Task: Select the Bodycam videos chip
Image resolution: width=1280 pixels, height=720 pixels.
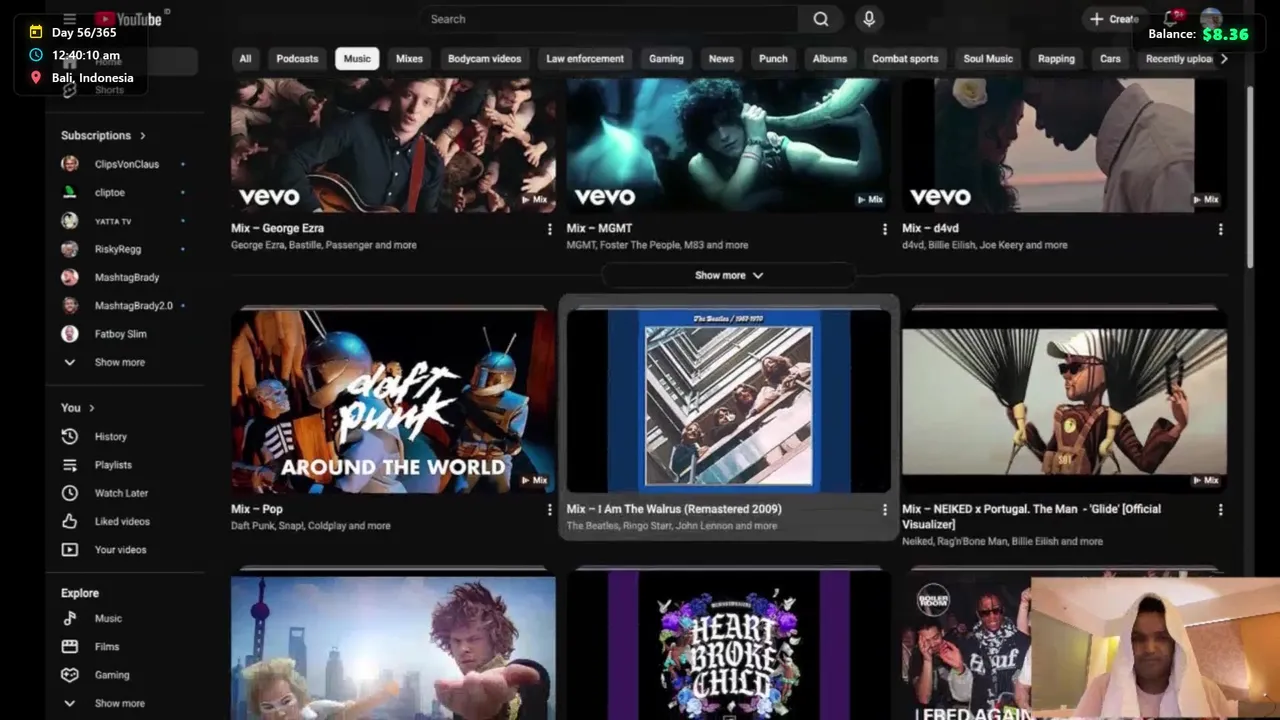Action: (x=484, y=58)
